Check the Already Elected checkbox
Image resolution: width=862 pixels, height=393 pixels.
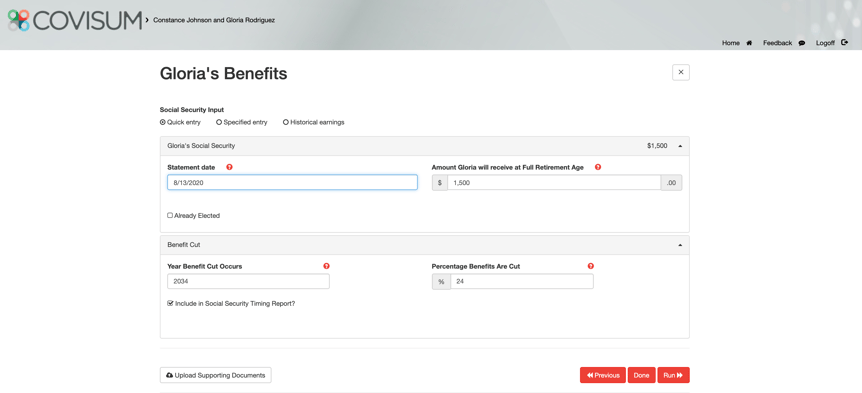click(170, 215)
